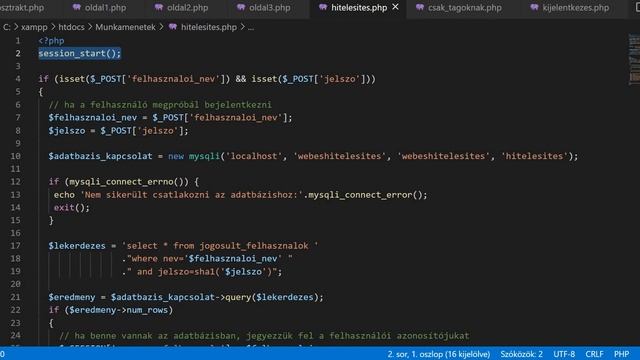Screen dimensions: 640x360
Task: Click the 'hitelesites' database name string
Action: tap(534, 156)
